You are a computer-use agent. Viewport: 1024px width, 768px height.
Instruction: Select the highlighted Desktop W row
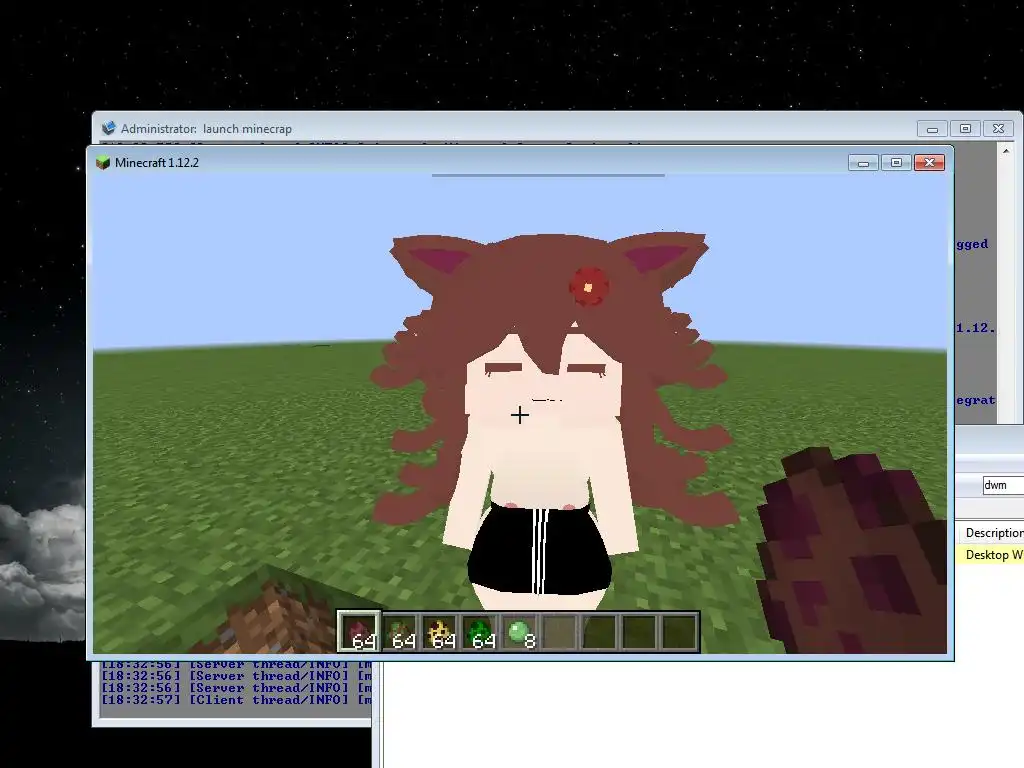(991, 554)
